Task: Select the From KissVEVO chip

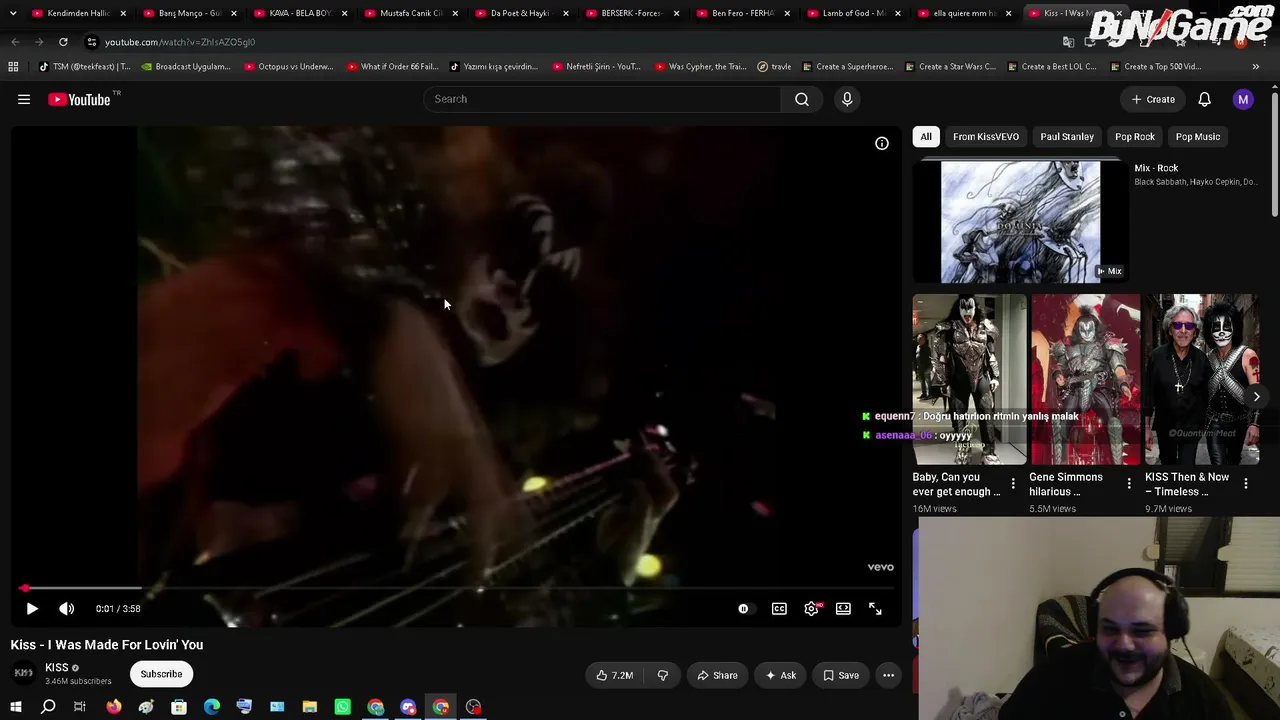Action: (x=986, y=136)
